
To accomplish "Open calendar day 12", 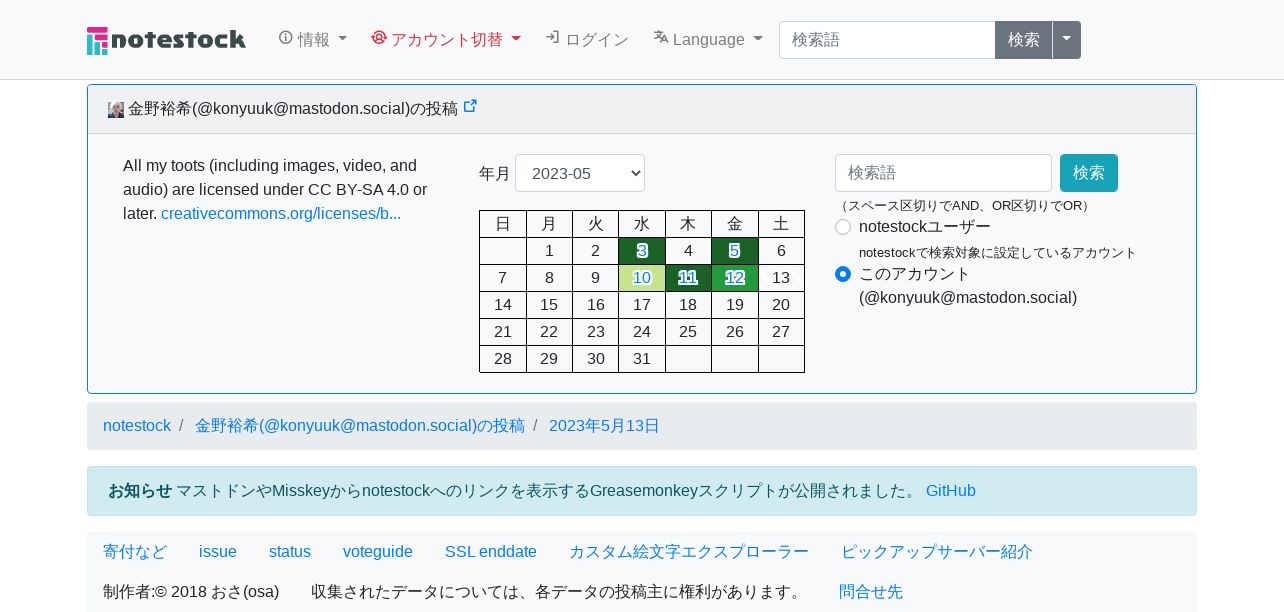I will click(x=734, y=278).
